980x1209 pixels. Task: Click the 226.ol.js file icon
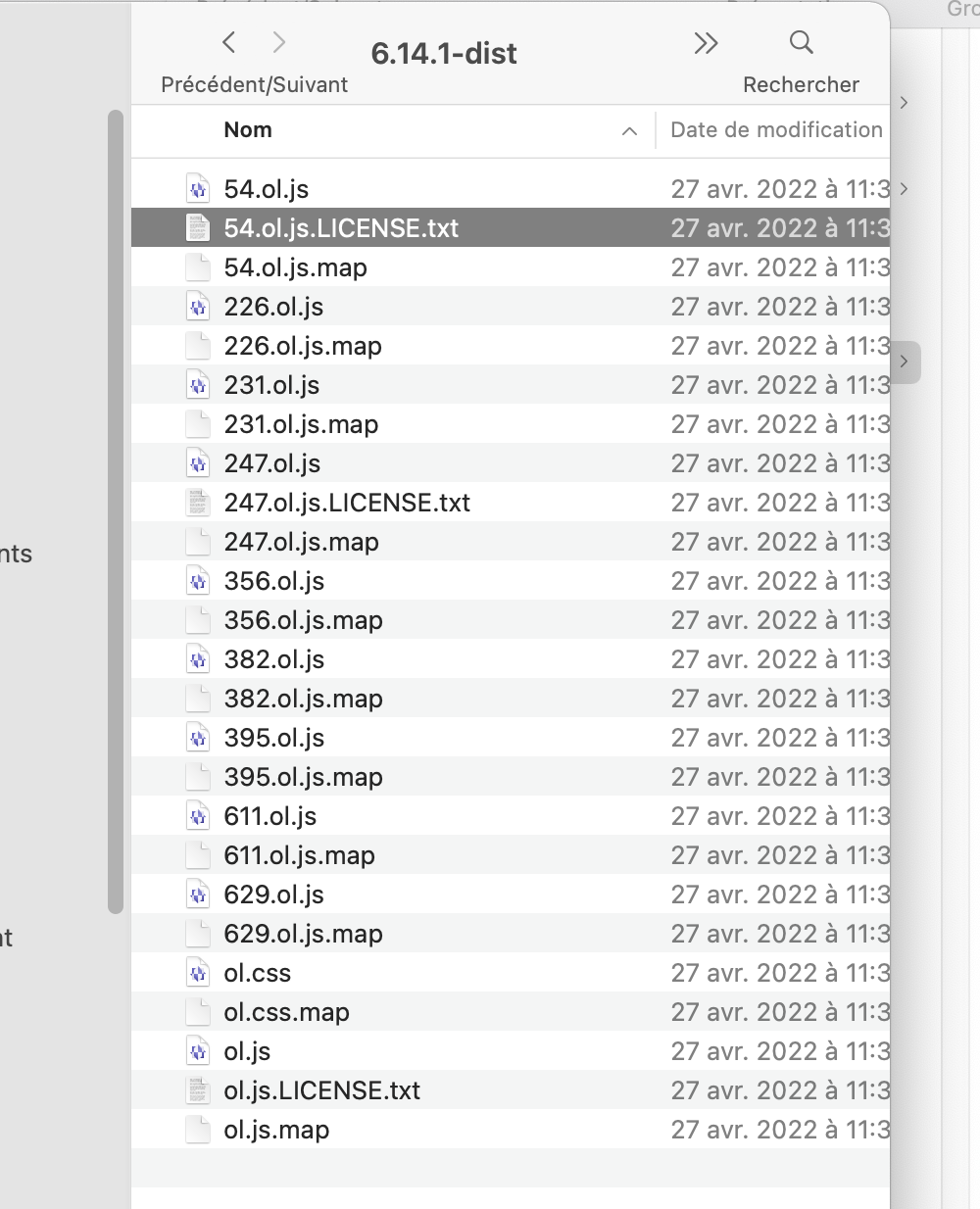point(198,307)
